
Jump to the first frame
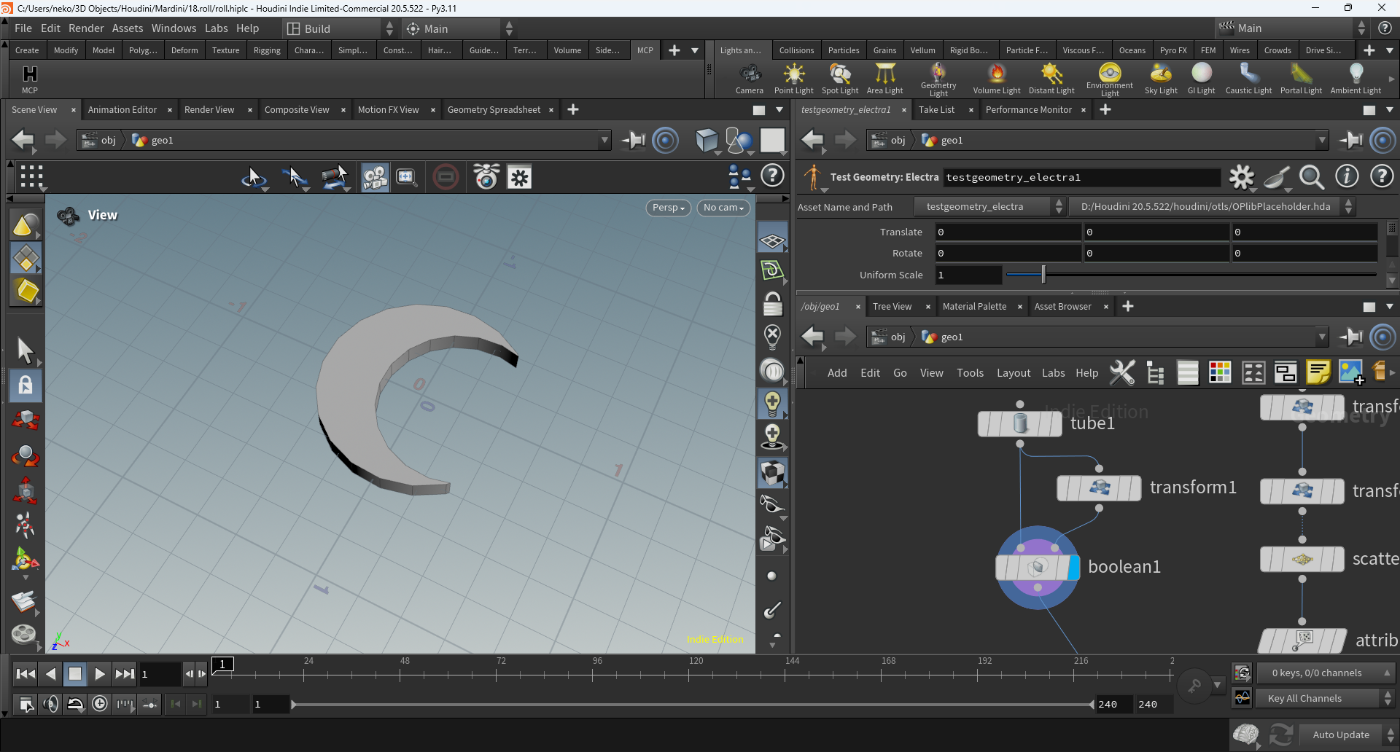(26, 674)
